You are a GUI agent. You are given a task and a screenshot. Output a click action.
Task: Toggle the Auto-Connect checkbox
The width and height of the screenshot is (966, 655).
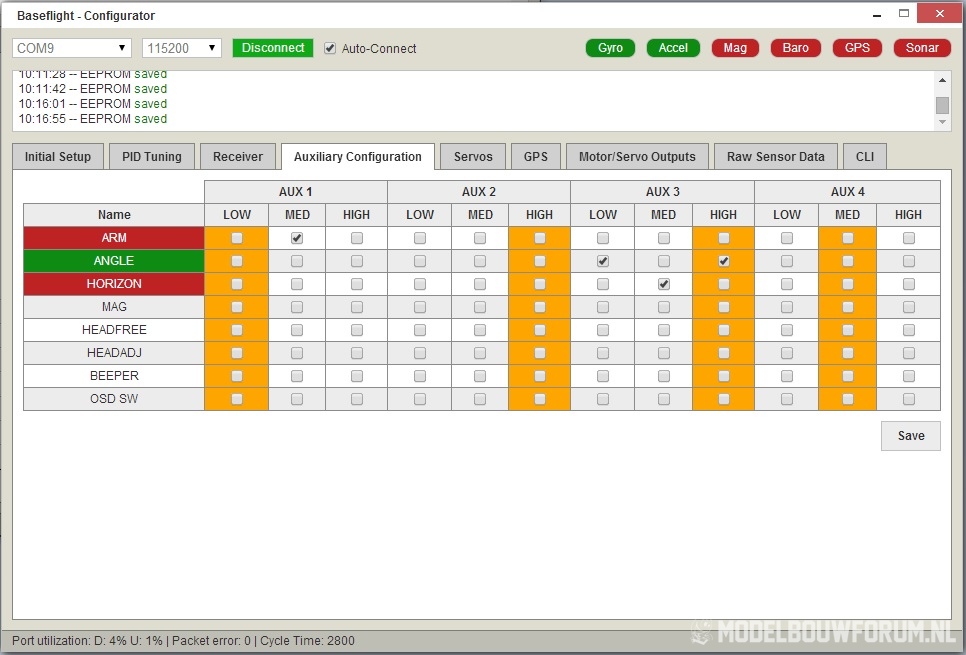[330, 48]
